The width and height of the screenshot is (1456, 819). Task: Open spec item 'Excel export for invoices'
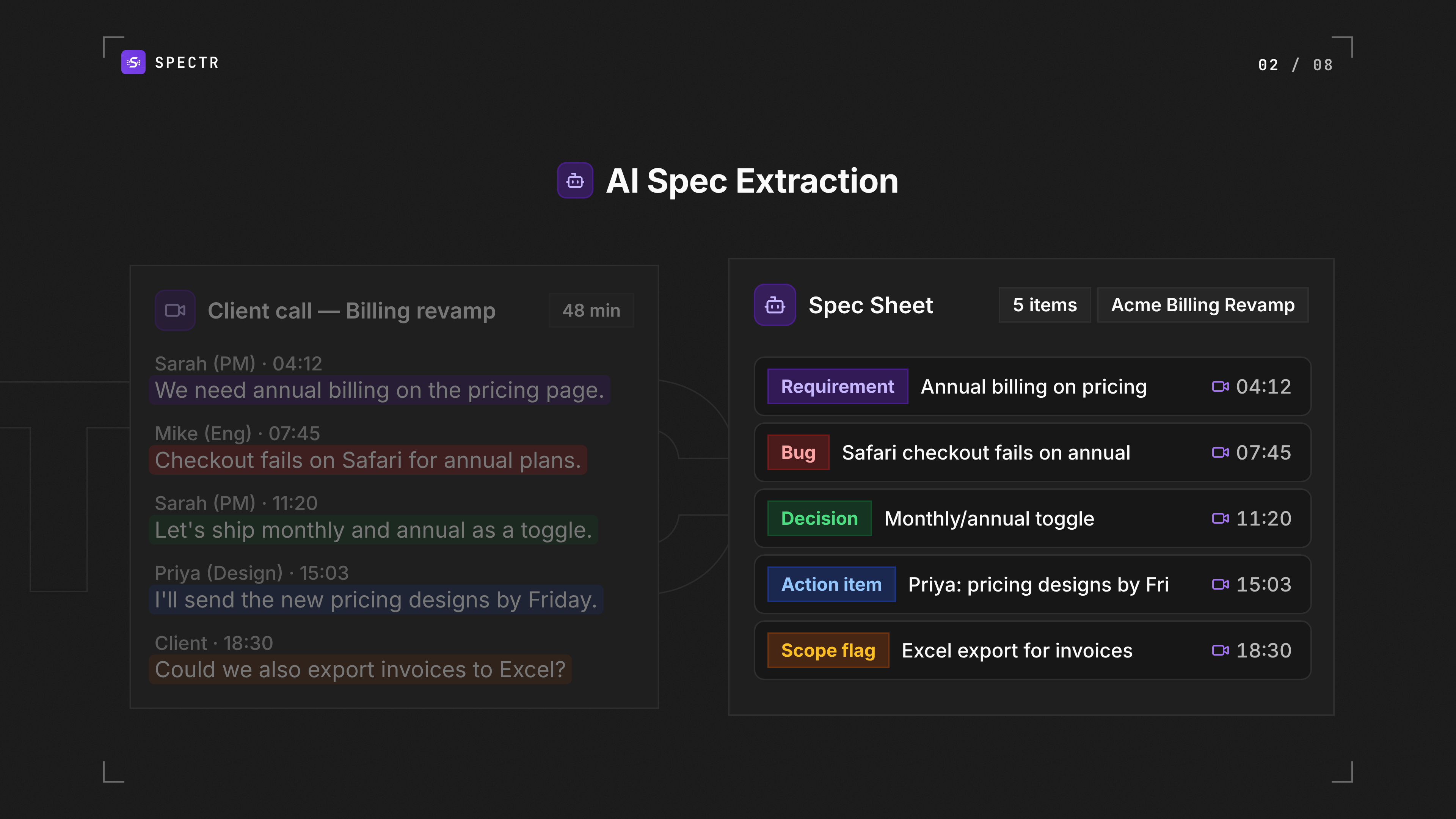(1032, 651)
